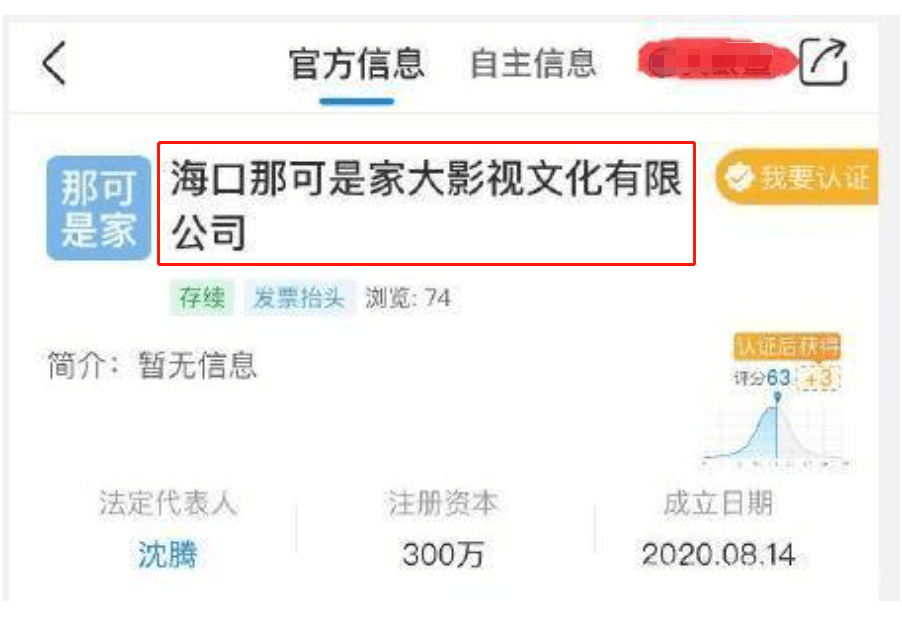
Task: Open the 那可是家 company logo
Action: click(98, 208)
